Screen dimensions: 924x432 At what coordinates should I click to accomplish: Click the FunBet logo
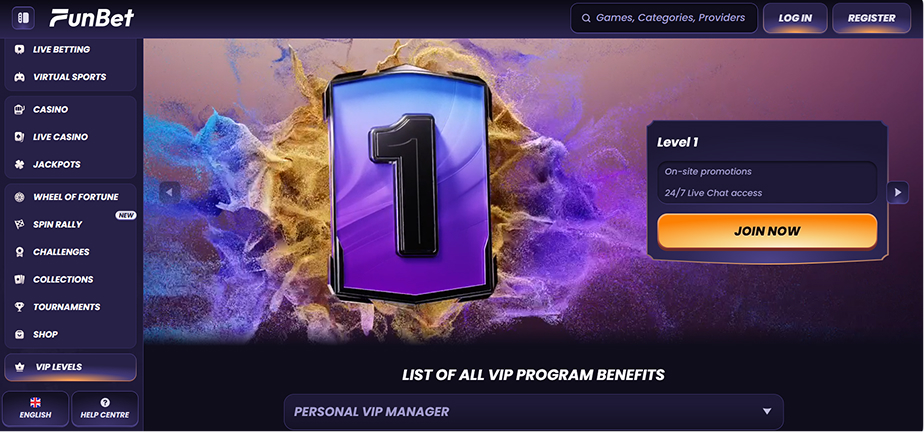(91, 18)
